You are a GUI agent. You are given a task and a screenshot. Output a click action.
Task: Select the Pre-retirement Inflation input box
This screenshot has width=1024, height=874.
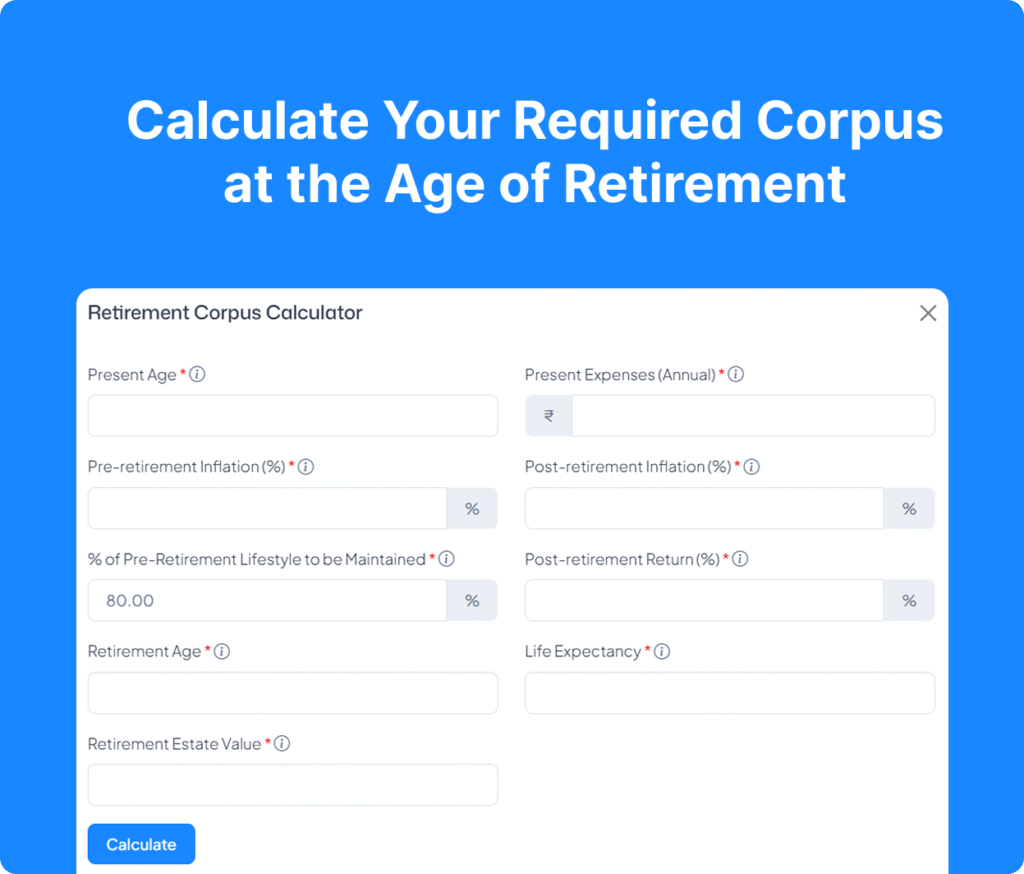pos(267,508)
